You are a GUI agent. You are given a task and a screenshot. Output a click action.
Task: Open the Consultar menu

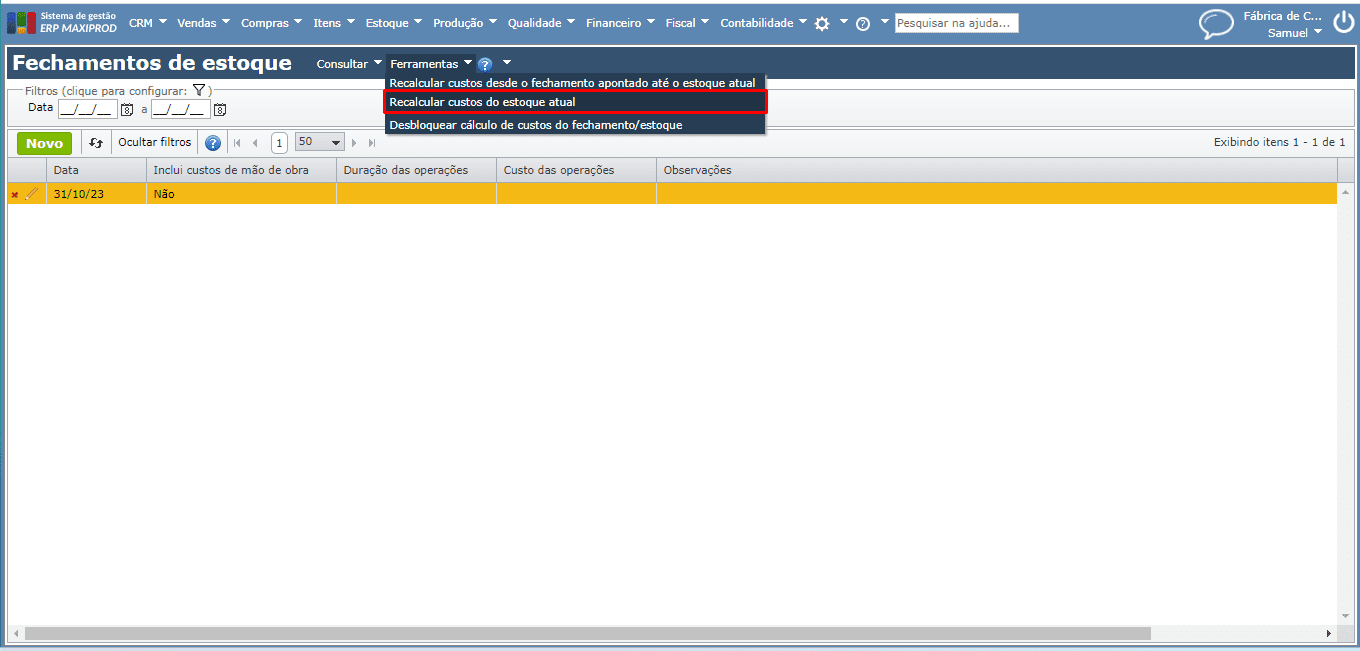tap(349, 64)
